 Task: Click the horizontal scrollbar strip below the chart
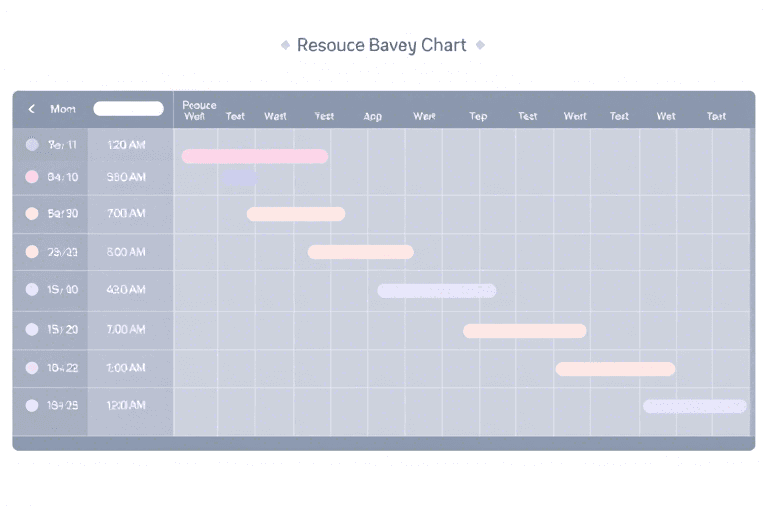(x=383, y=443)
